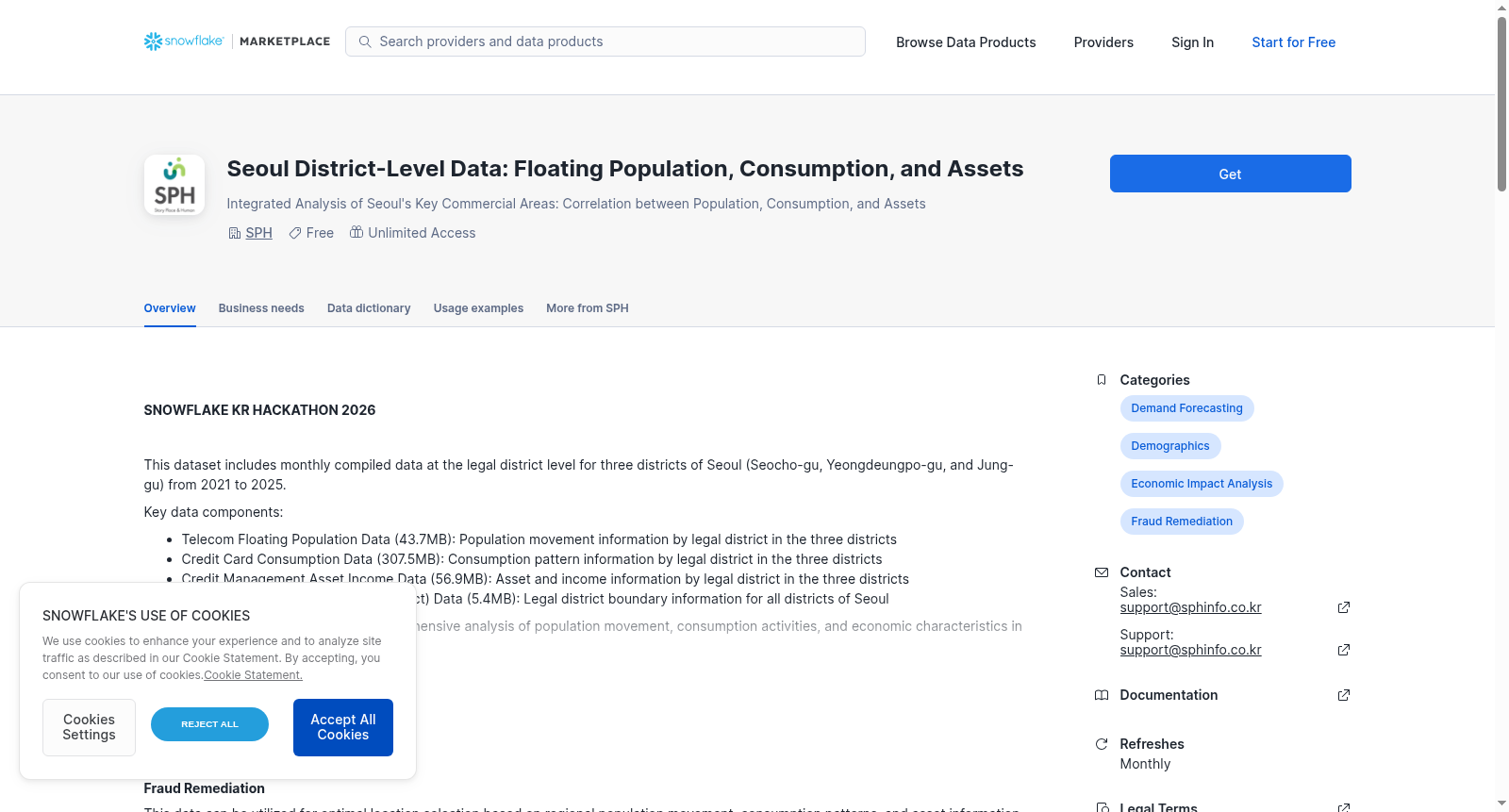Switch to the Data dictionary tab
This screenshot has width=1509, height=812.
[x=369, y=308]
